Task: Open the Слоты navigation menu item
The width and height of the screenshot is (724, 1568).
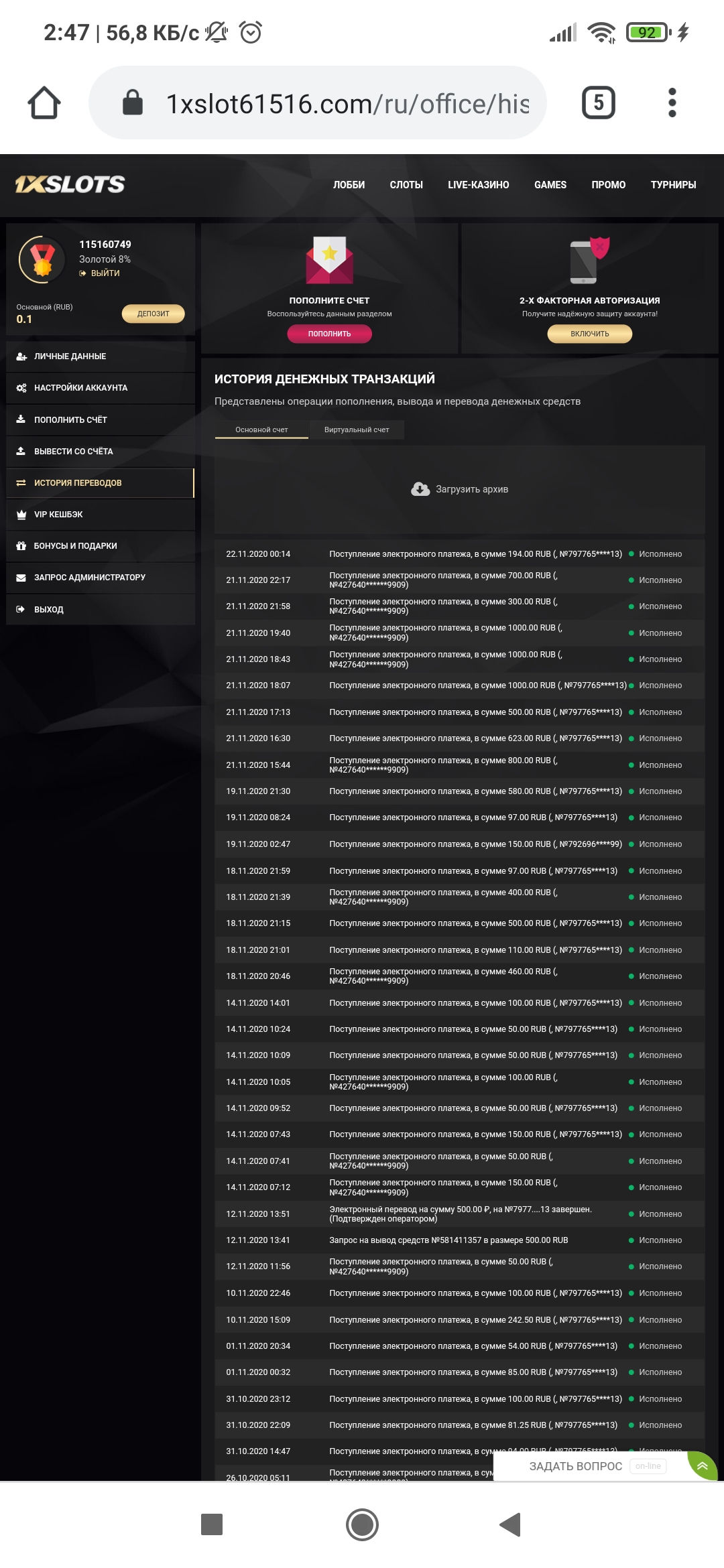Action: point(406,185)
